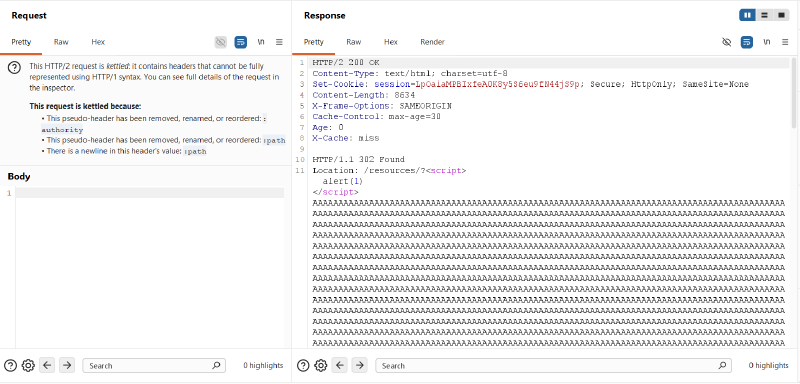The height and width of the screenshot is (384, 800).
Task: Toggle hidden characters icon in Request pane
Action: (x=220, y=42)
